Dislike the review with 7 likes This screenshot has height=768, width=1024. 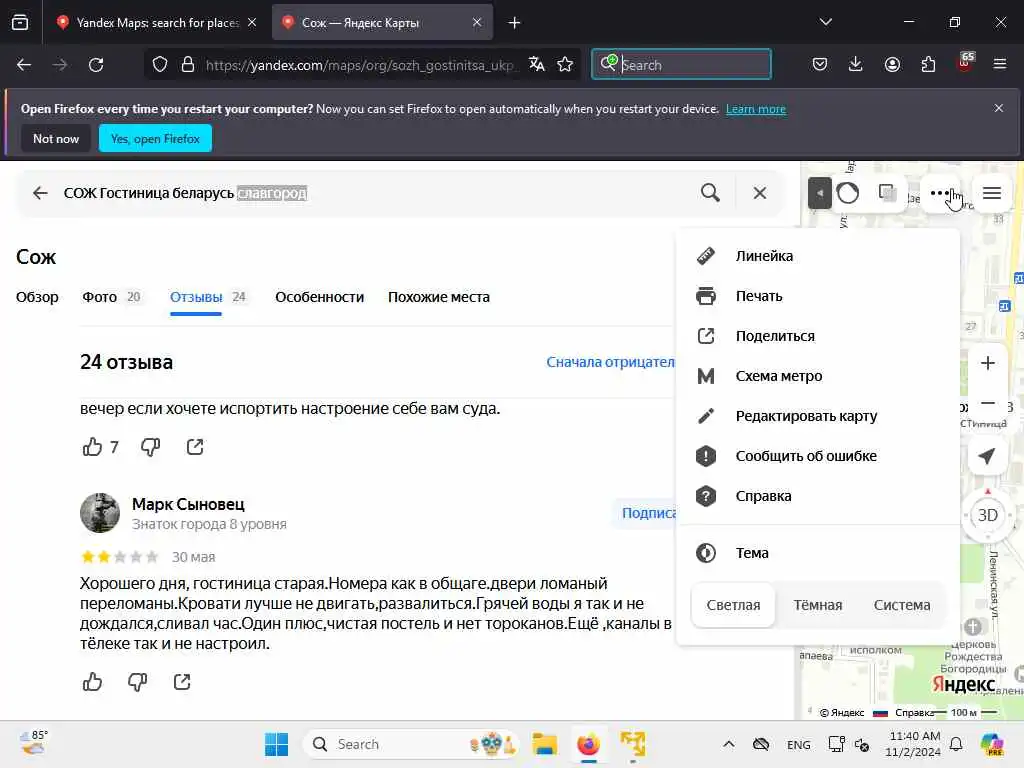[150, 447]
